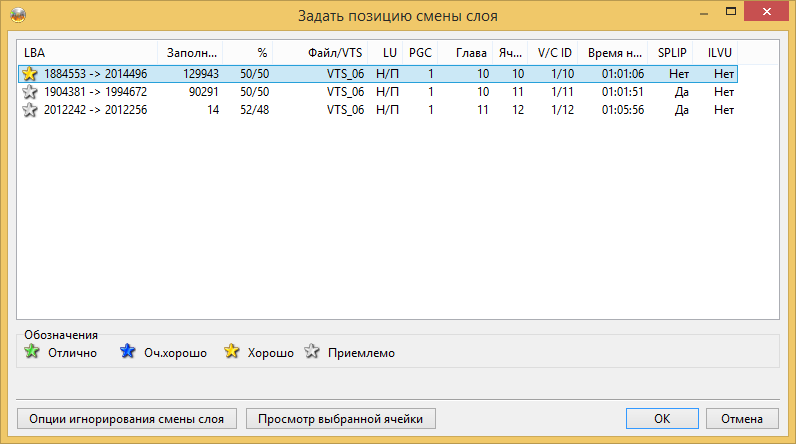Click the SPLIP column header
The height and width of the screenshot is (444, 796).
click(x=671, y=51)
